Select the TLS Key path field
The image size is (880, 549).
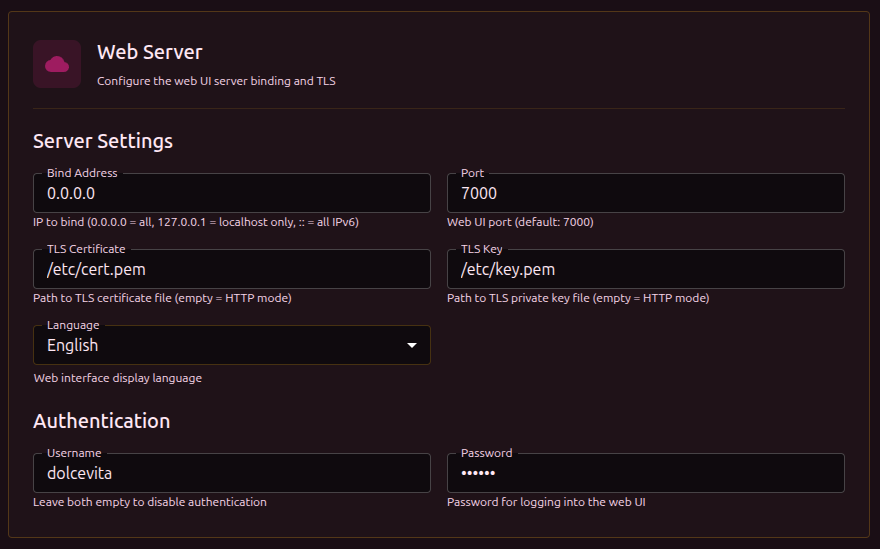coord(645,269)
